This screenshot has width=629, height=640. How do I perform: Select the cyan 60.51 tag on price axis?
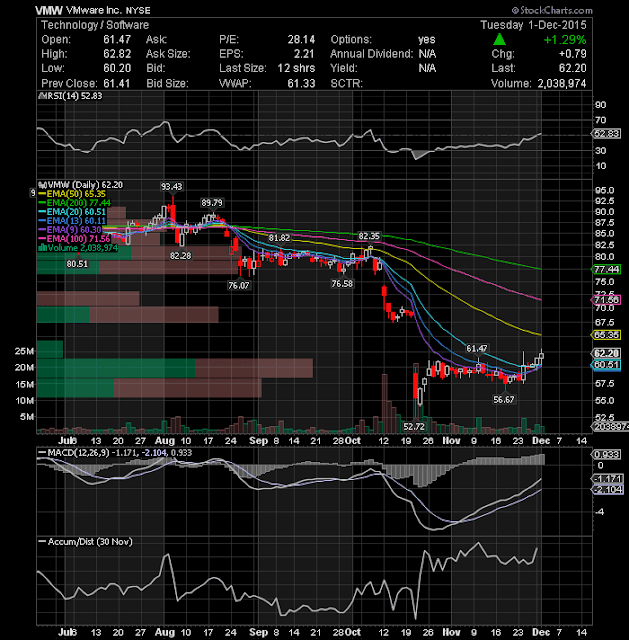(x=607, y=365)
